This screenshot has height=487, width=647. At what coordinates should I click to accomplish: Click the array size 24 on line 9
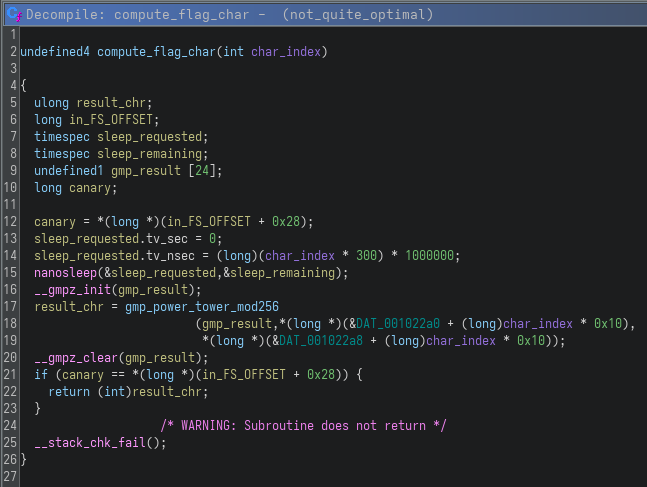(x=202, y=171)
